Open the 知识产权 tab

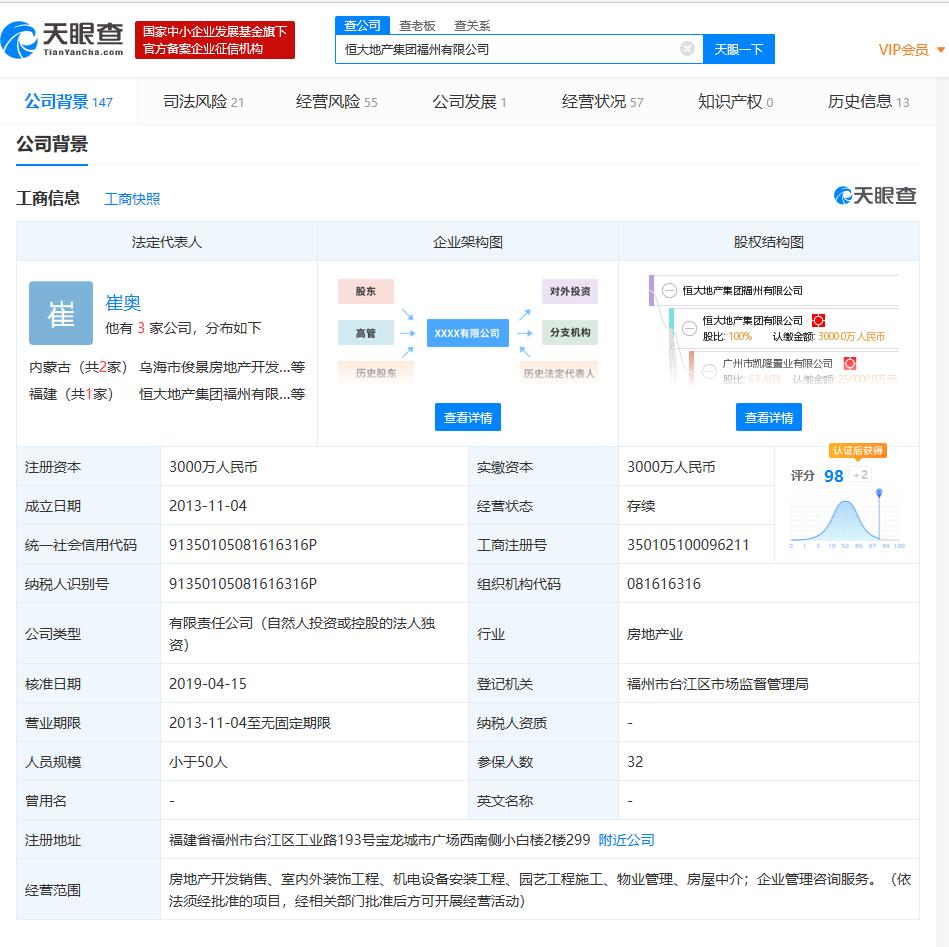tap(735, 102)
